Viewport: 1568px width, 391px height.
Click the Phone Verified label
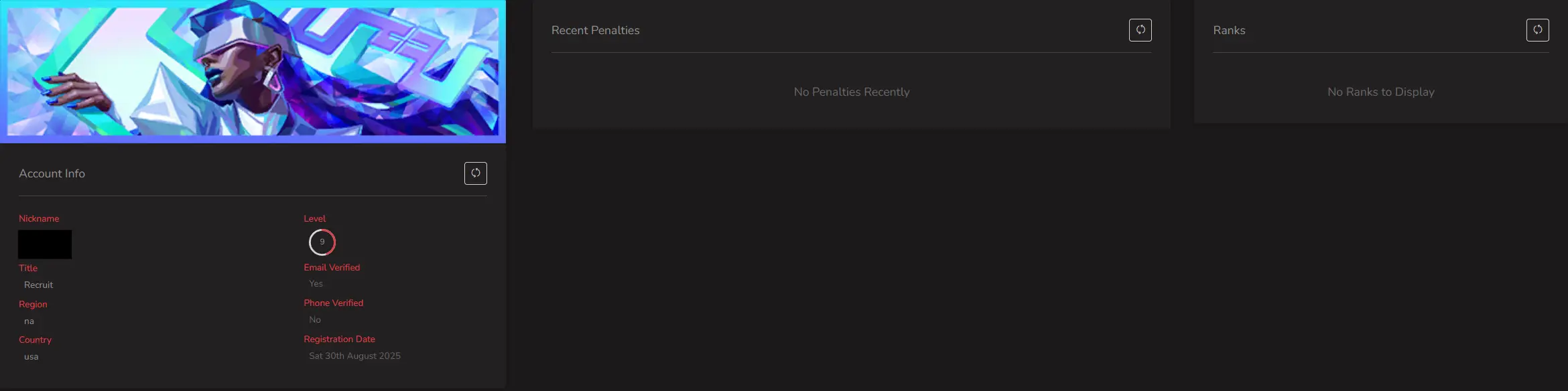click(x=333, y=303)
